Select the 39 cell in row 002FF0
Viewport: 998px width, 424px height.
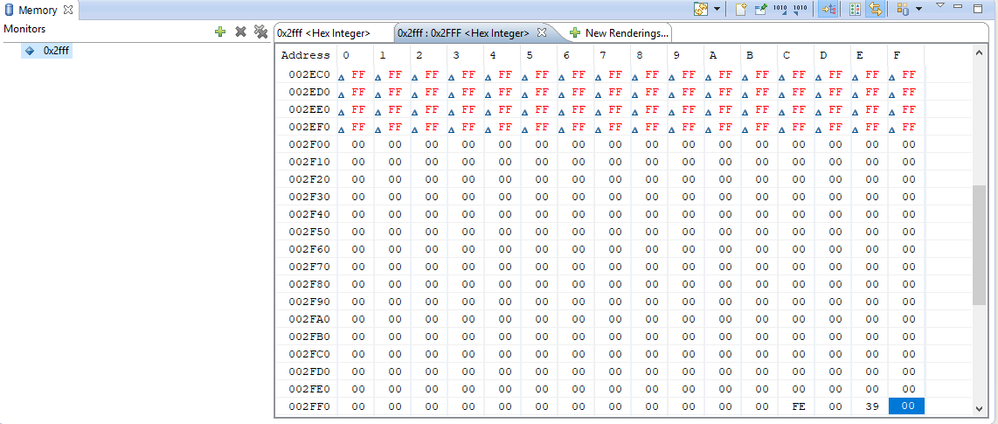coord(872,406)
